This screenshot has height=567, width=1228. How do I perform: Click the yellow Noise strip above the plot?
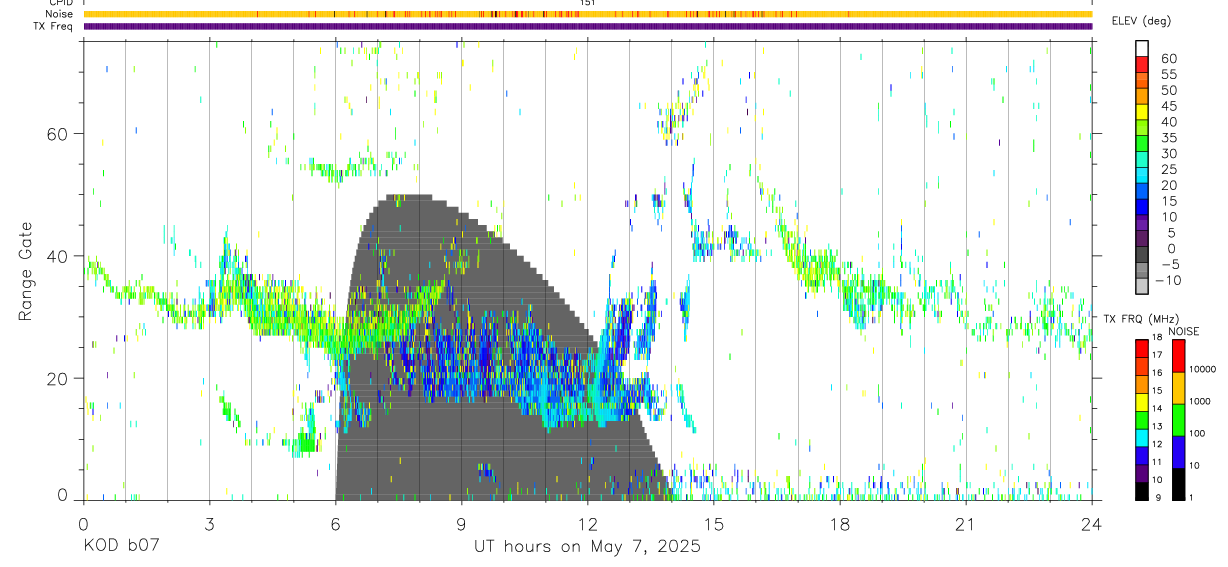pos(587,14)
